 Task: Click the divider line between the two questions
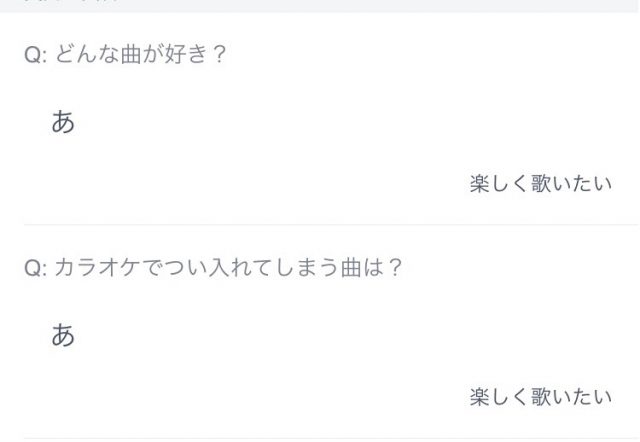331,224
